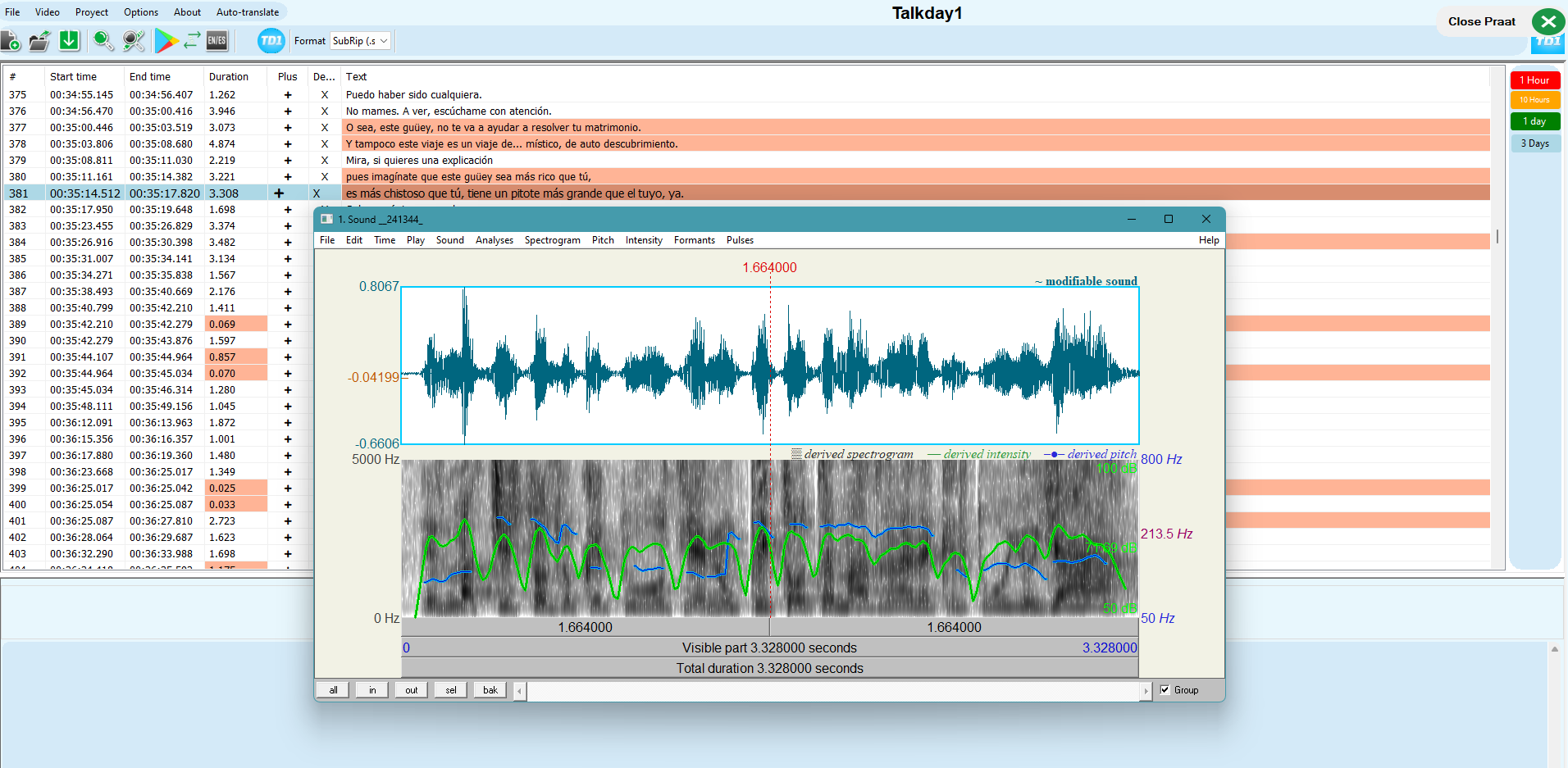Viewport: 1568px width, 768px height.
Task: Click plus icon in row 381
Action: [279, 193]
